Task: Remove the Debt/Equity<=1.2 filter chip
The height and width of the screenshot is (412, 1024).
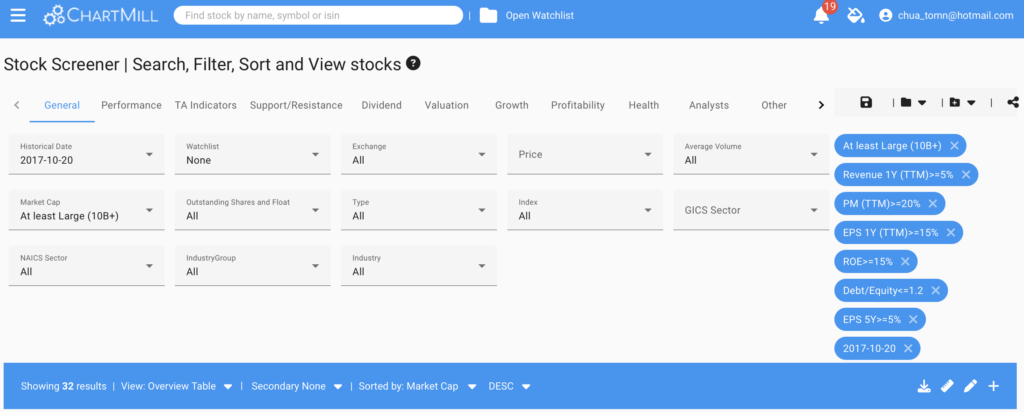Action: 935,290
